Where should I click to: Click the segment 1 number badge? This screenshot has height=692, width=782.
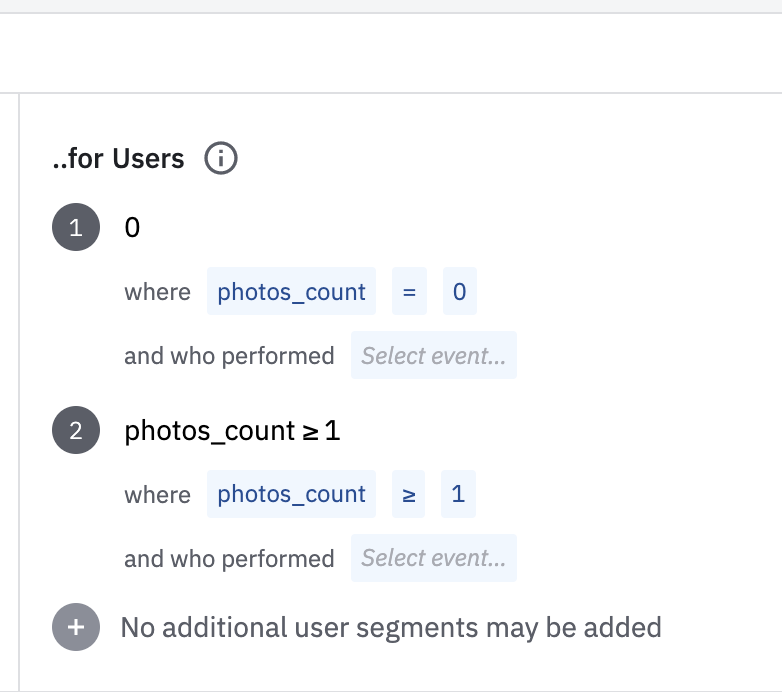click(x=76, y=228)
